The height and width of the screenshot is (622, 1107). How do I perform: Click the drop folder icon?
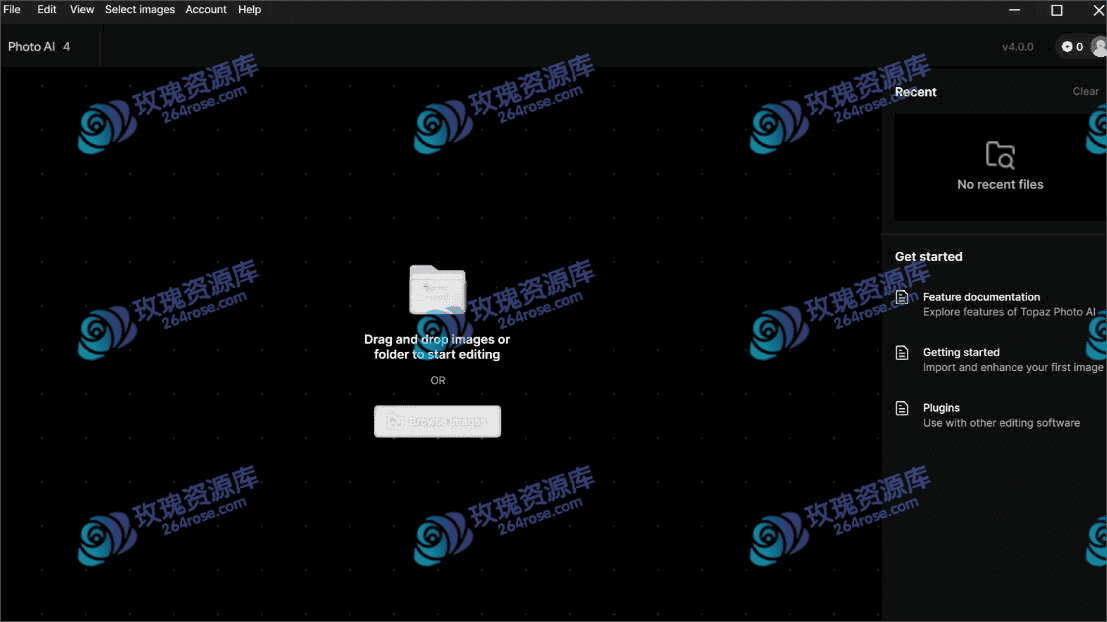pyautogui.click(x=438, y=289)
